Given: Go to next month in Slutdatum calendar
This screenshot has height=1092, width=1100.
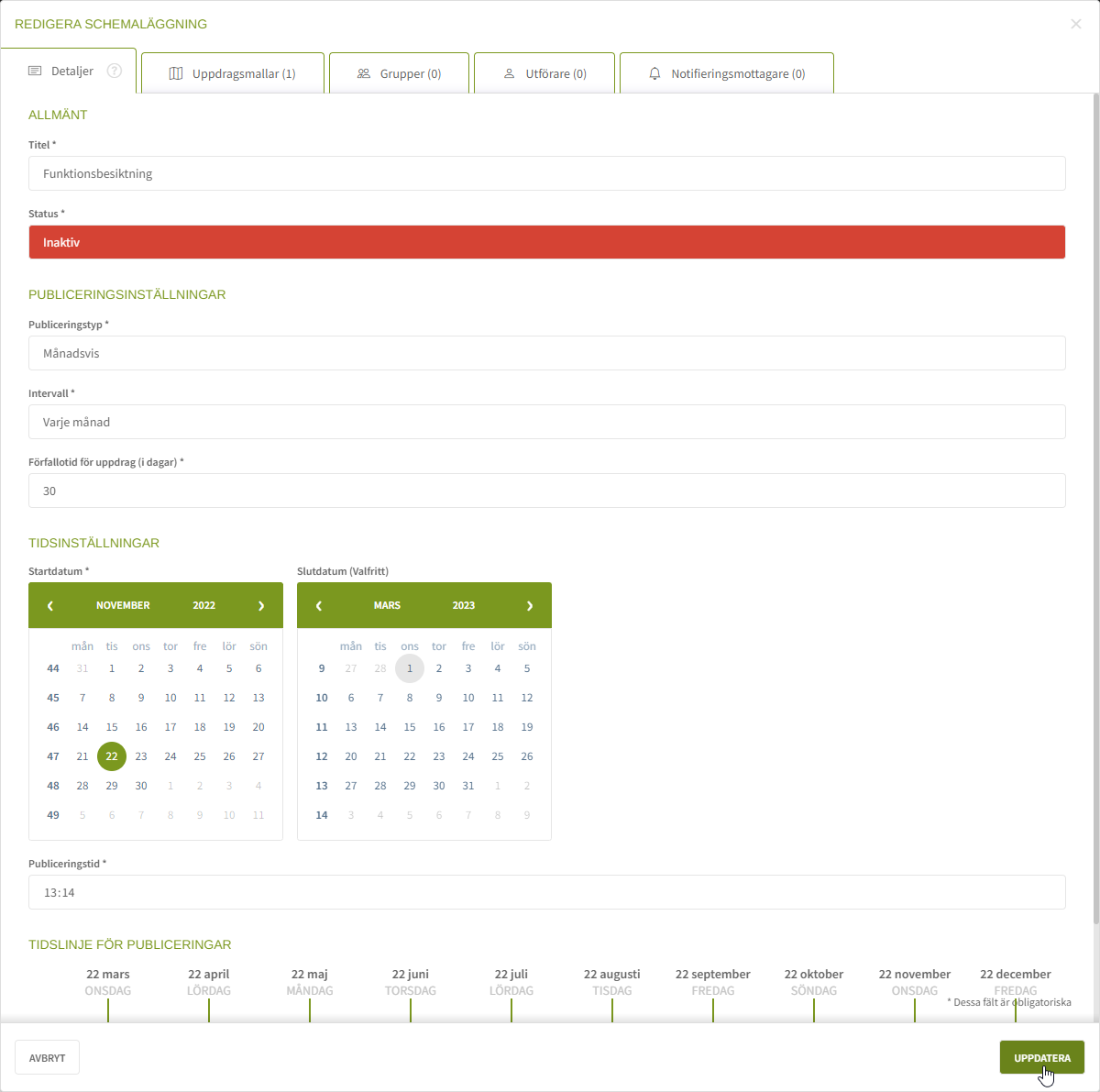Looking at the screenshot, I should tap(530, 606).
